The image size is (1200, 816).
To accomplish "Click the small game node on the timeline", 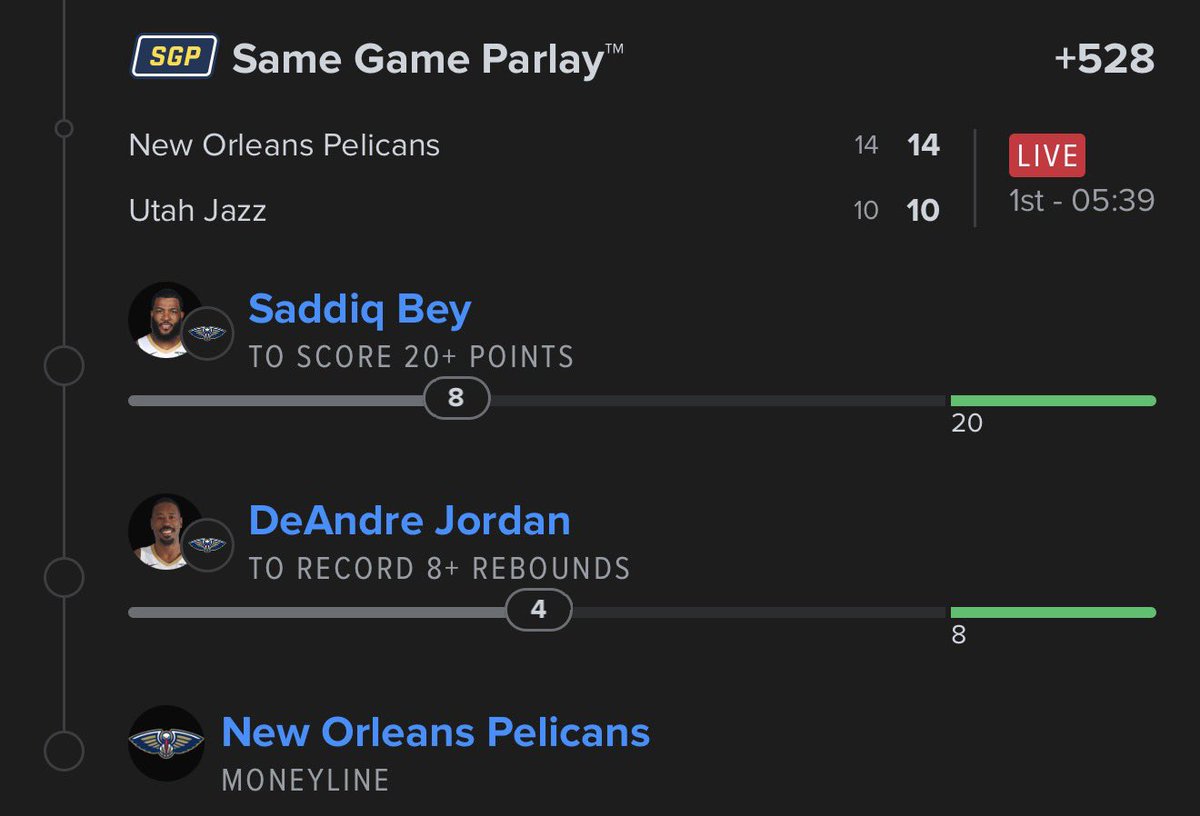I will point(64,128).
